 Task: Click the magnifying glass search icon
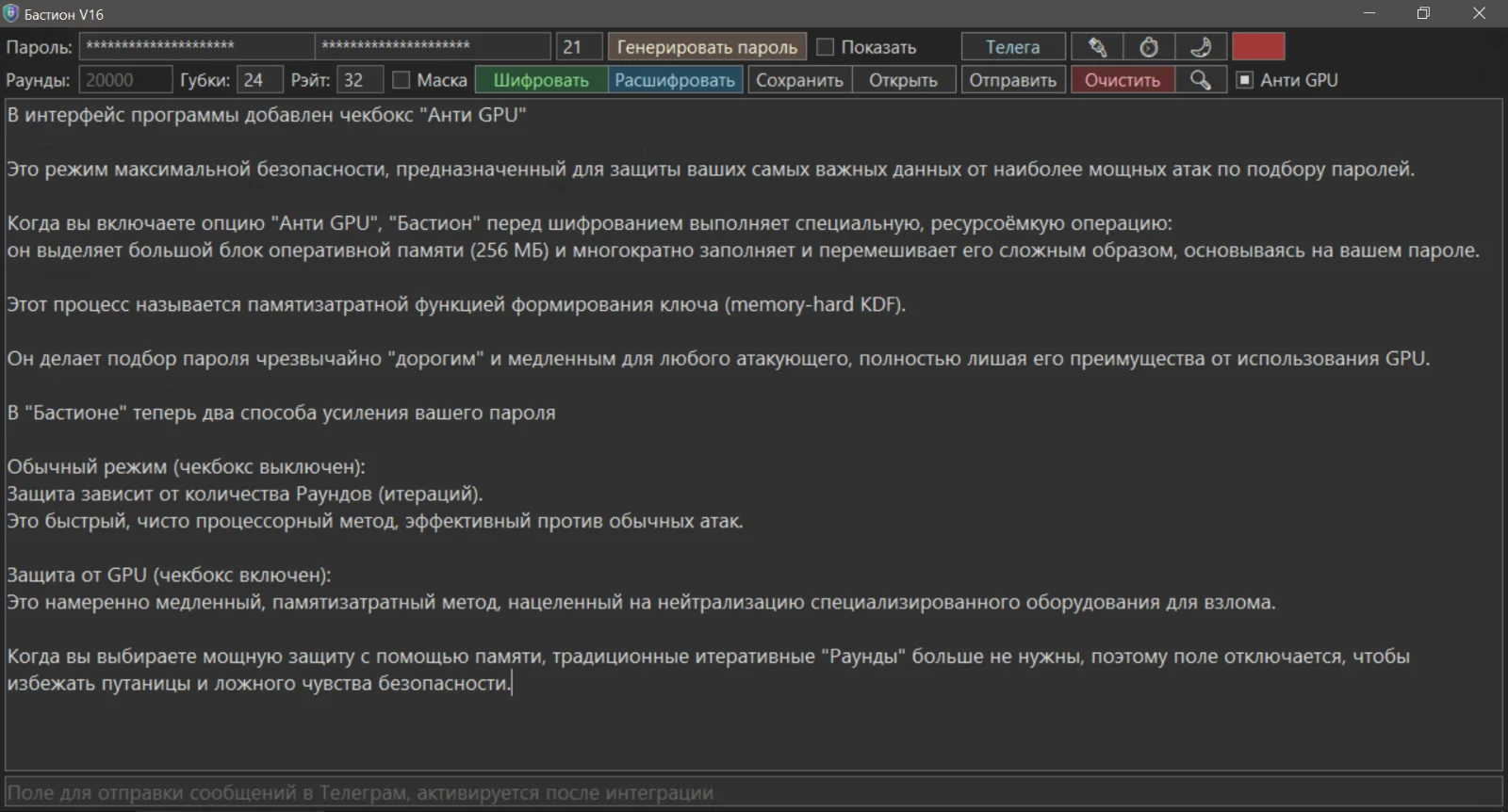click(1201, 80)
